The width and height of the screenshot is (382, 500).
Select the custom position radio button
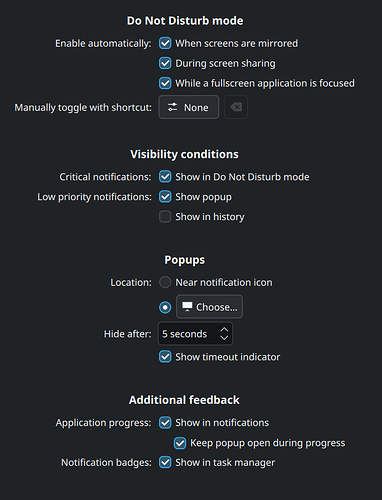click(x=165, y=307)
